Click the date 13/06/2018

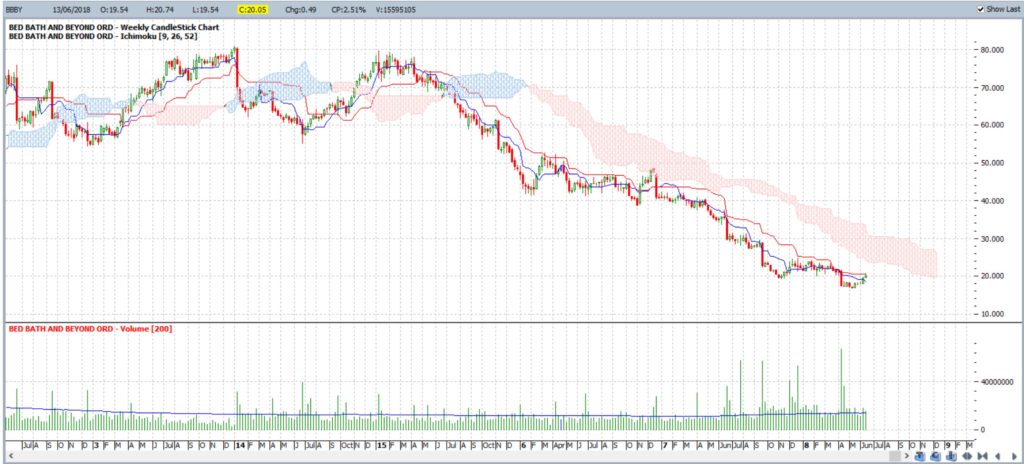tap(72, 10)
